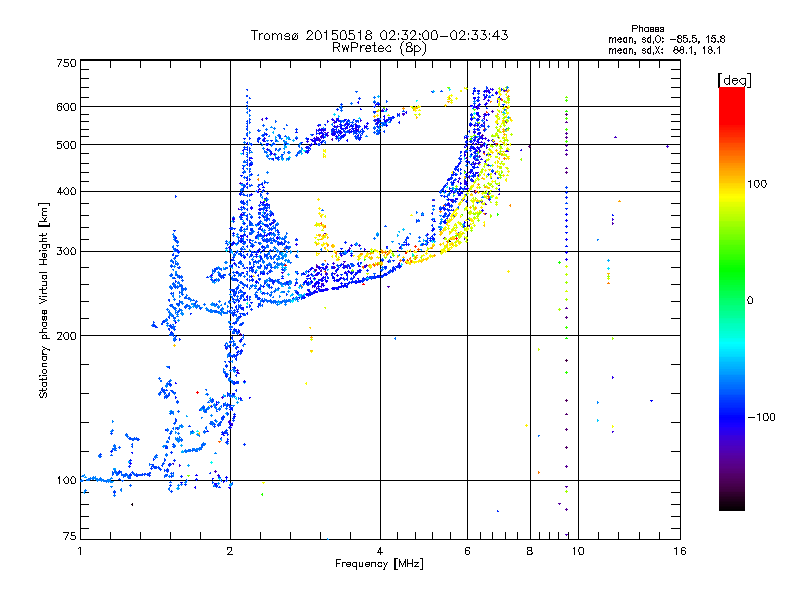The height and width of the screenshot is (600, 800).
Task: Click the y-axis tick label '400'
Action: point(67,191)
